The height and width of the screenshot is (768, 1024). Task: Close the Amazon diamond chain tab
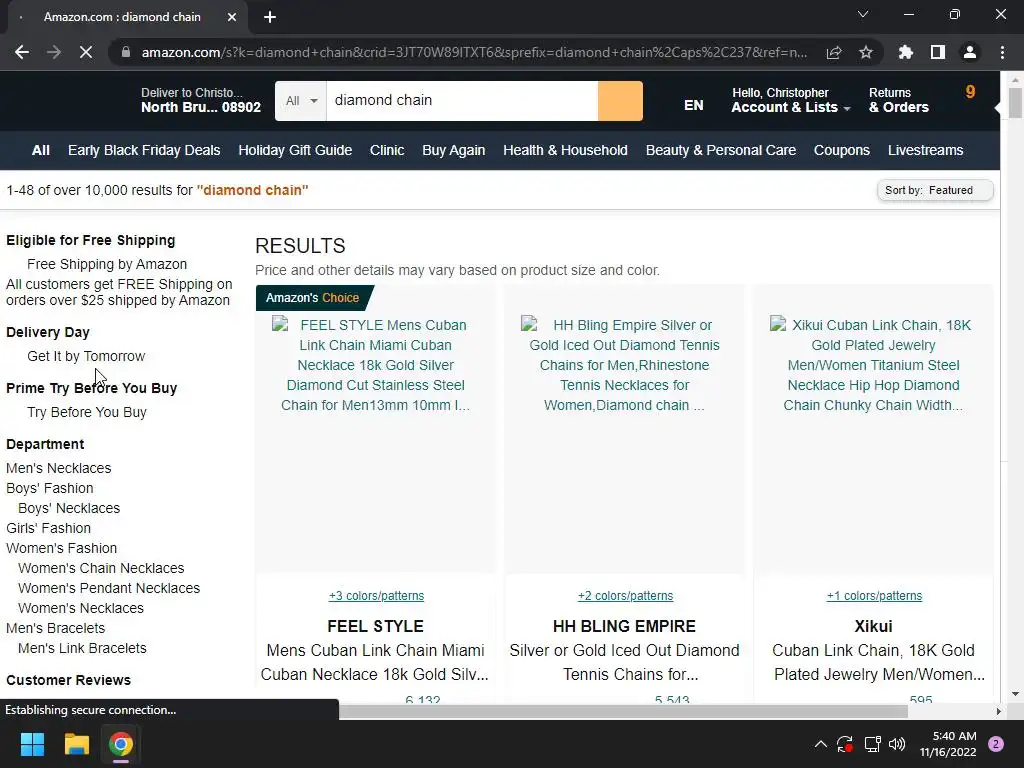pos(232,17)
